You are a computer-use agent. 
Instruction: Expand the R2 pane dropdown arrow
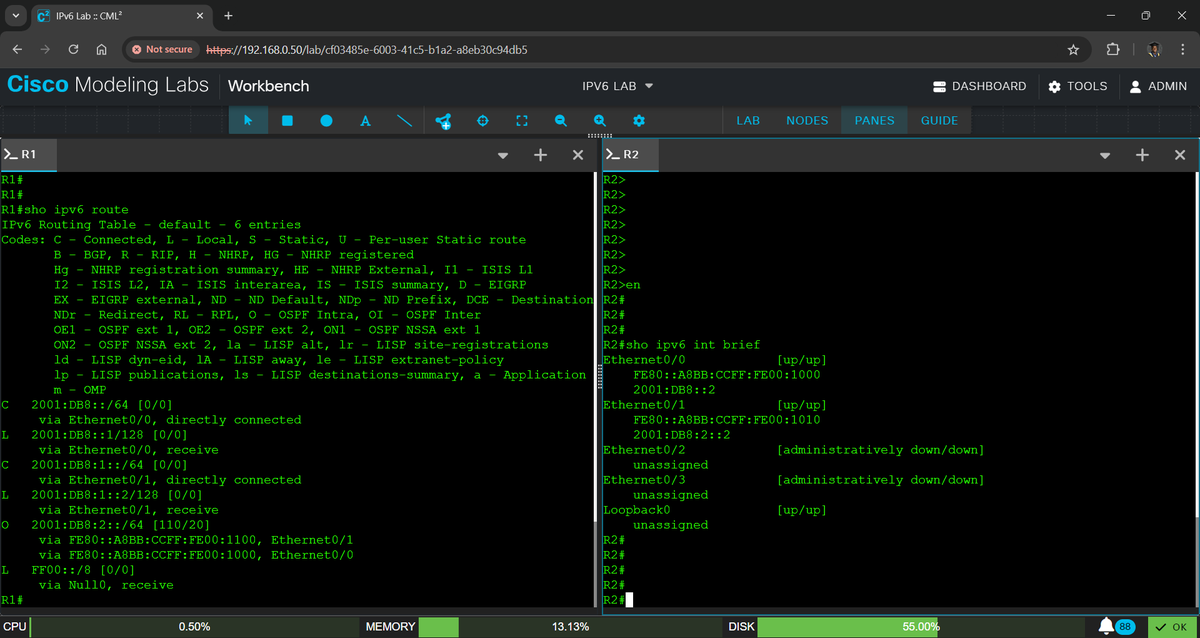(x=1105, y=155)
